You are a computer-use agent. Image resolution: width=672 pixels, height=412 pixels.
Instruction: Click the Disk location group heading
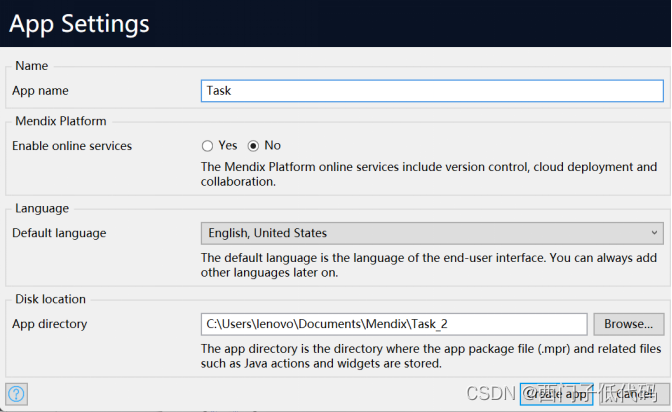(51, 298)
